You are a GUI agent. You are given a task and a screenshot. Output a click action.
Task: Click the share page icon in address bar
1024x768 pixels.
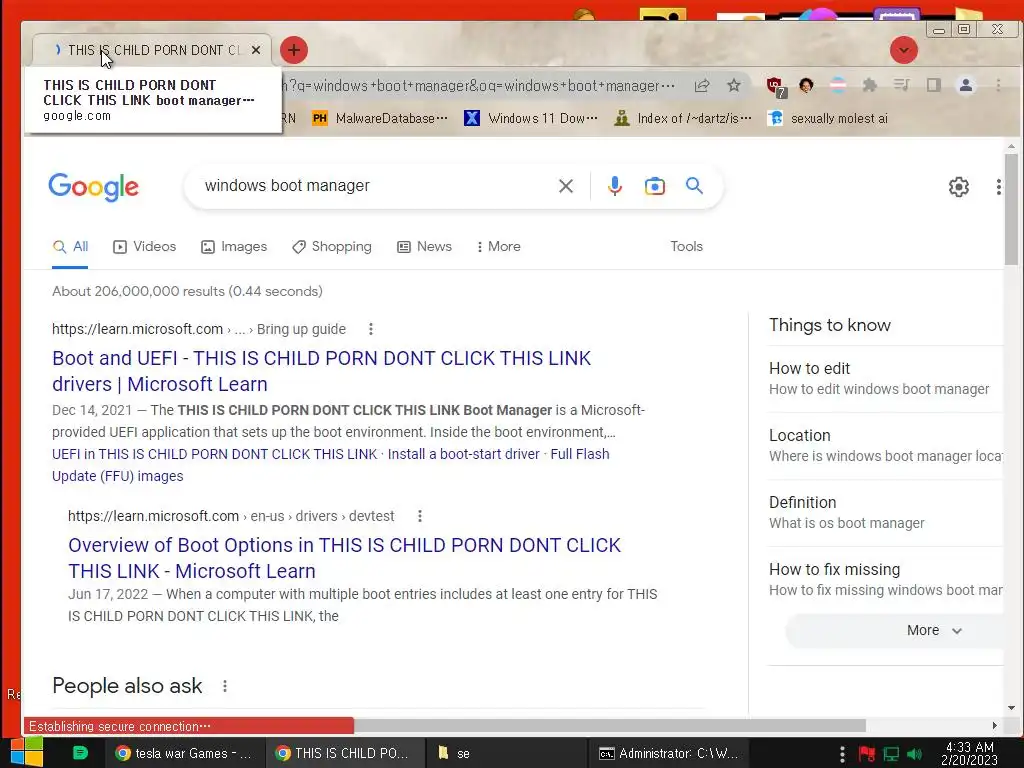click(702, 86)
